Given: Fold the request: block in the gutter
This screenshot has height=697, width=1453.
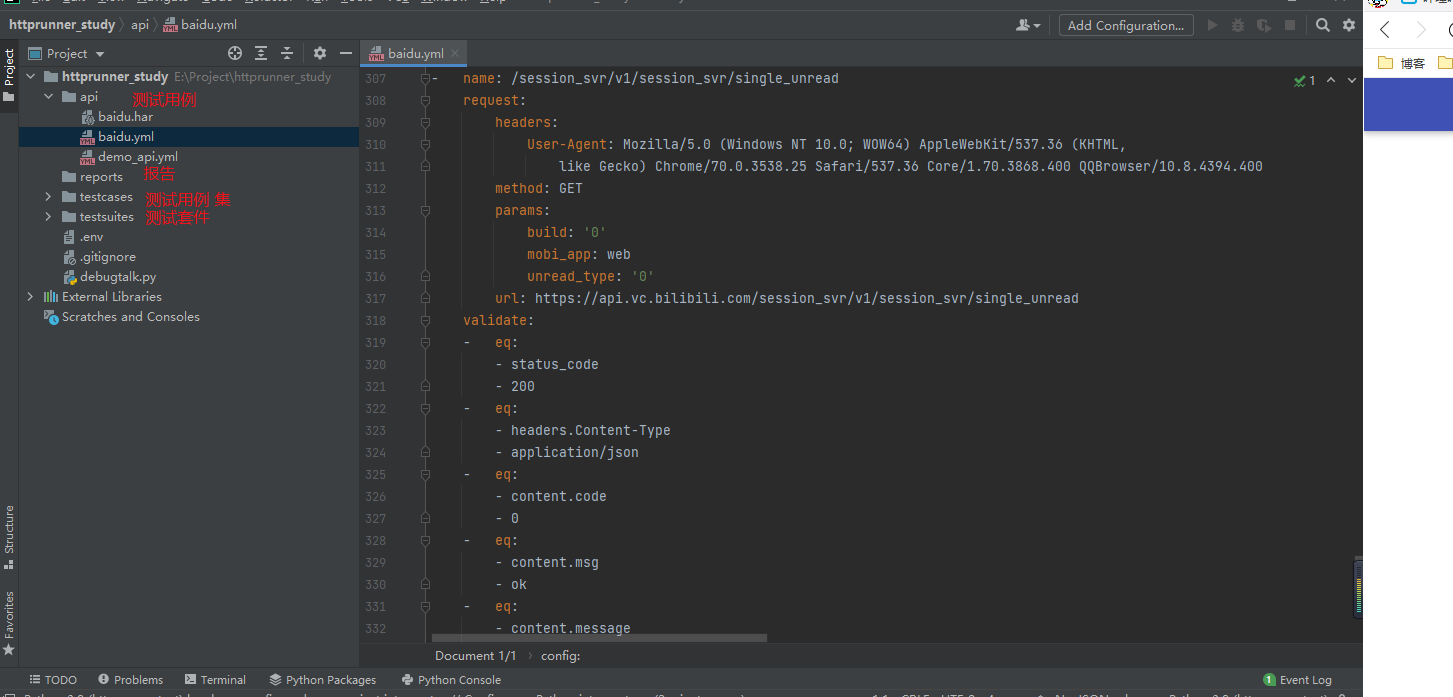Looking at the screenshot, I should 425,100.
